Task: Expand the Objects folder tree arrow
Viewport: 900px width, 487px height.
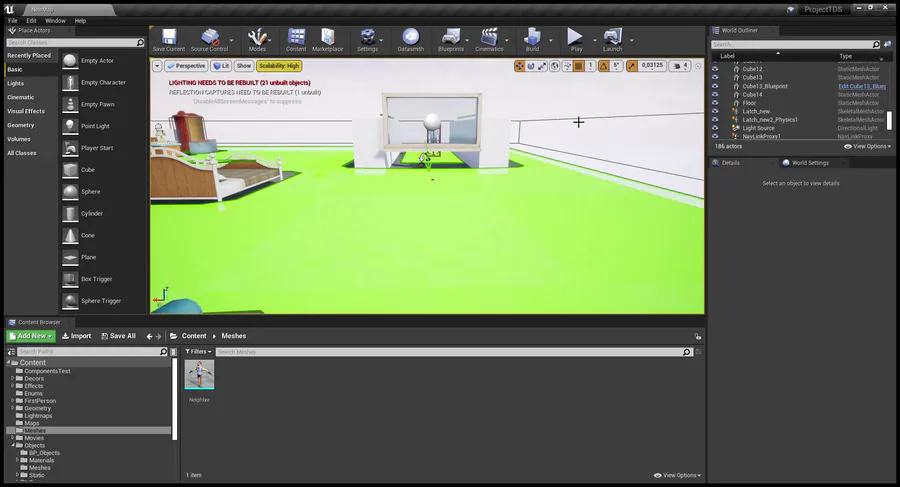Action: (x=13, y=445)
